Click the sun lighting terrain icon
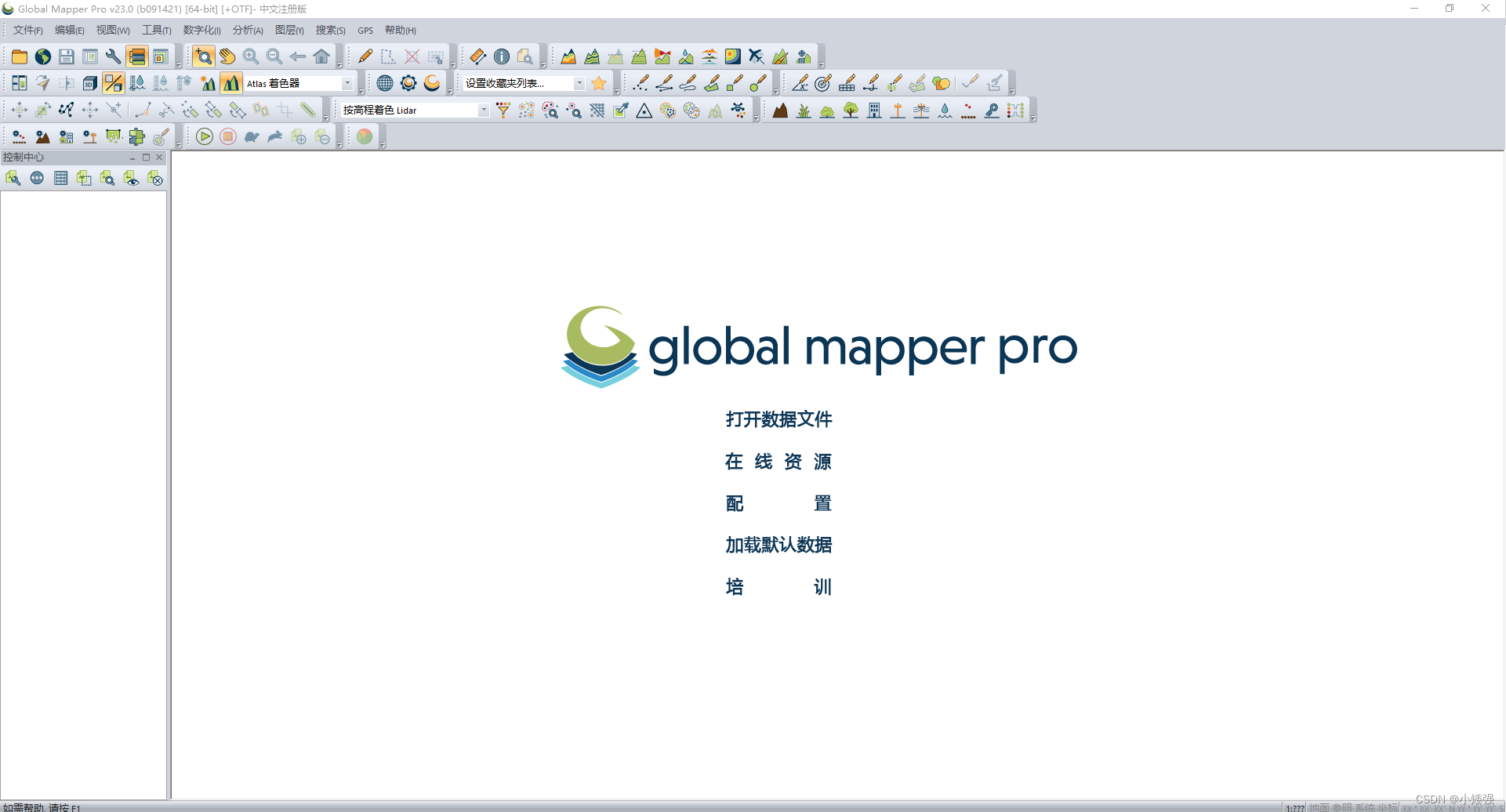The height and width of the screenshot is (812, 1506). (208, 83)
